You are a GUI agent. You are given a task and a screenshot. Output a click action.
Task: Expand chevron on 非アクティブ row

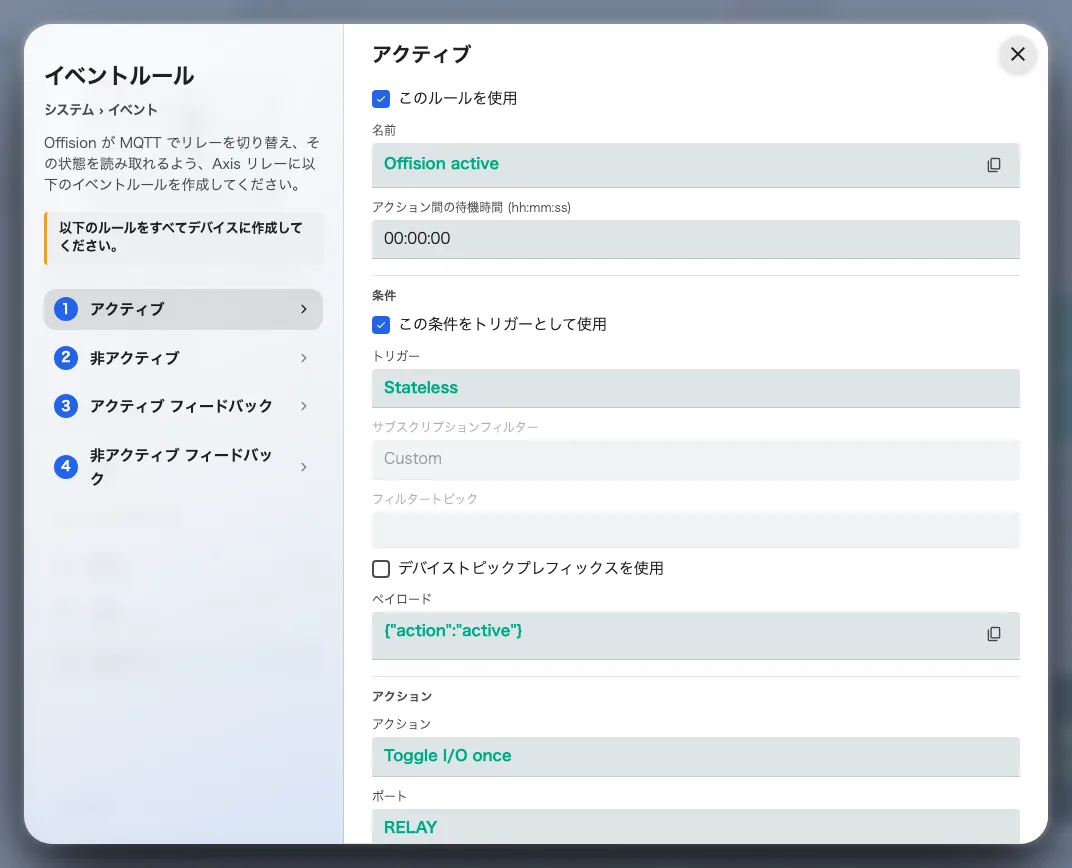[304, 357]
